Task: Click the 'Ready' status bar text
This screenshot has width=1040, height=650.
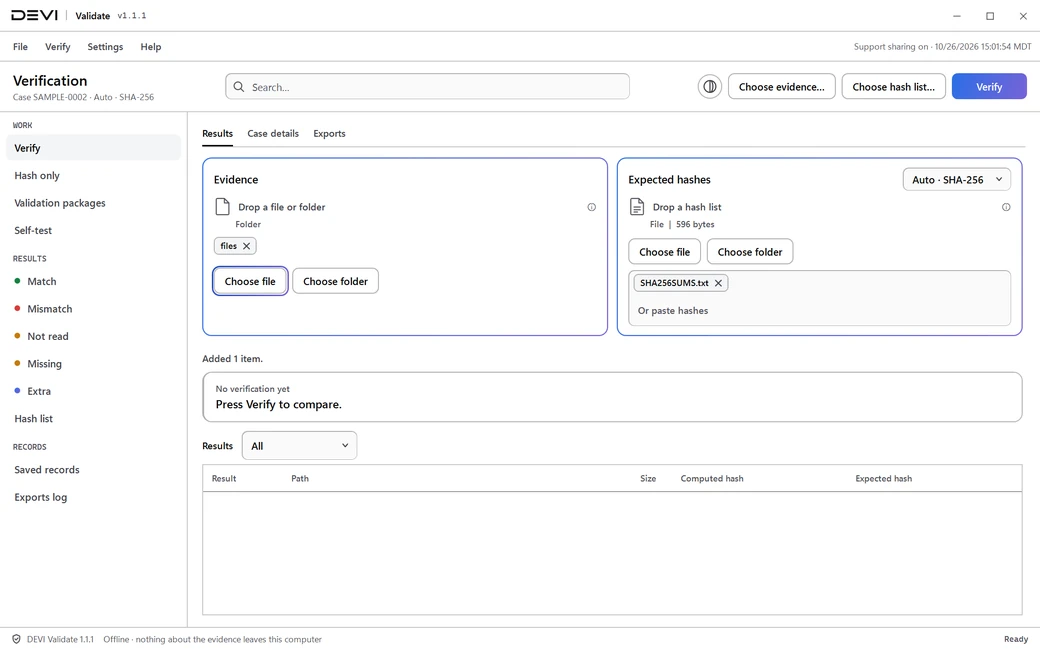Action: (x=1016, y=639)
